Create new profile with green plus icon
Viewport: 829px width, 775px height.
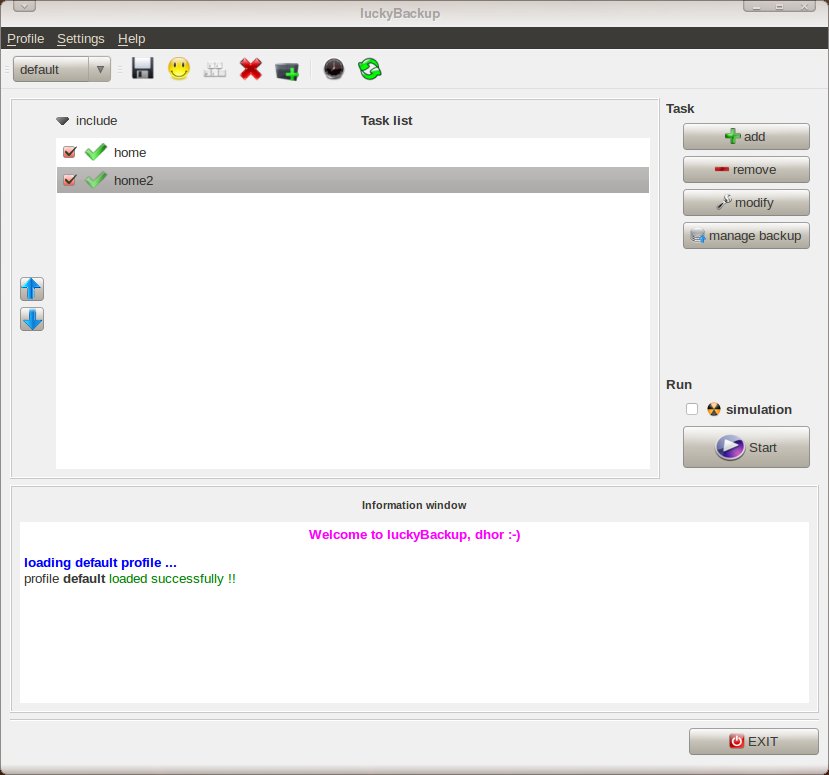[287, 70]
